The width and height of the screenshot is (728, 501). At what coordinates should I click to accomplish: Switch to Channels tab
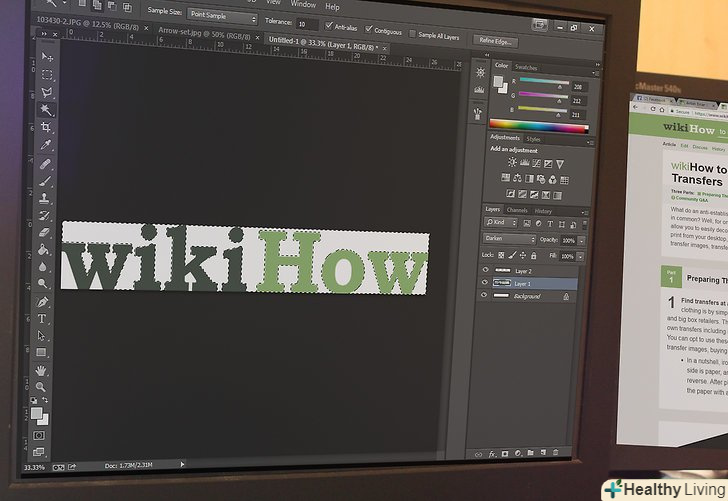[x=517, y=210]
